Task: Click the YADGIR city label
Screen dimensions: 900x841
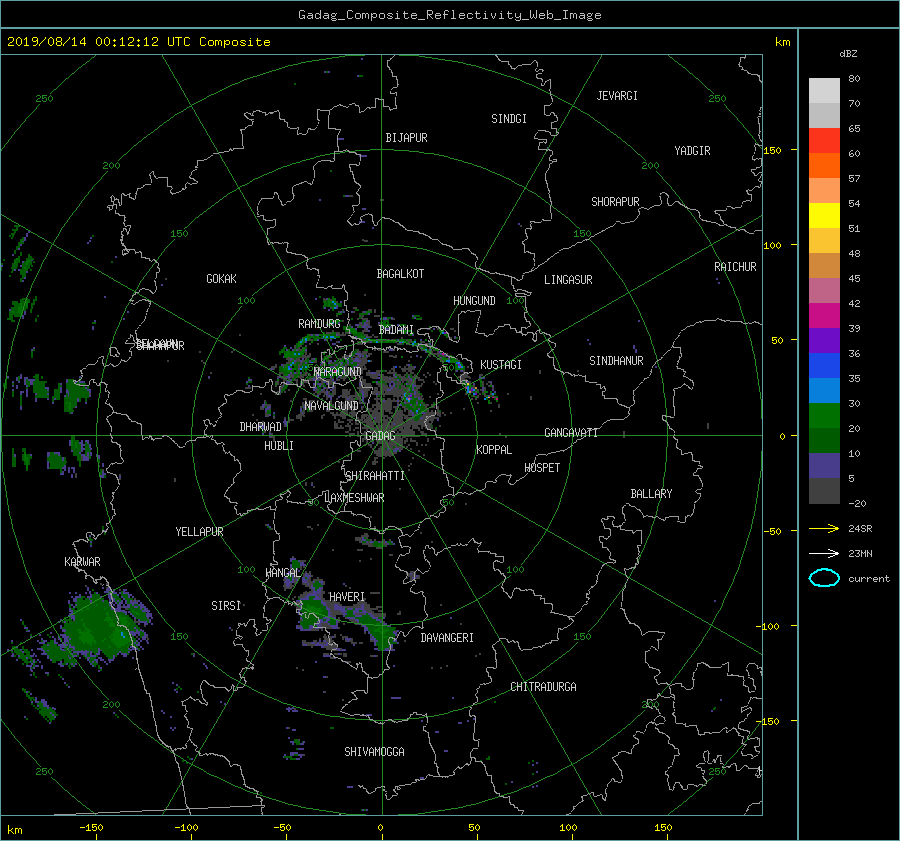Action: tap(692, 151)
